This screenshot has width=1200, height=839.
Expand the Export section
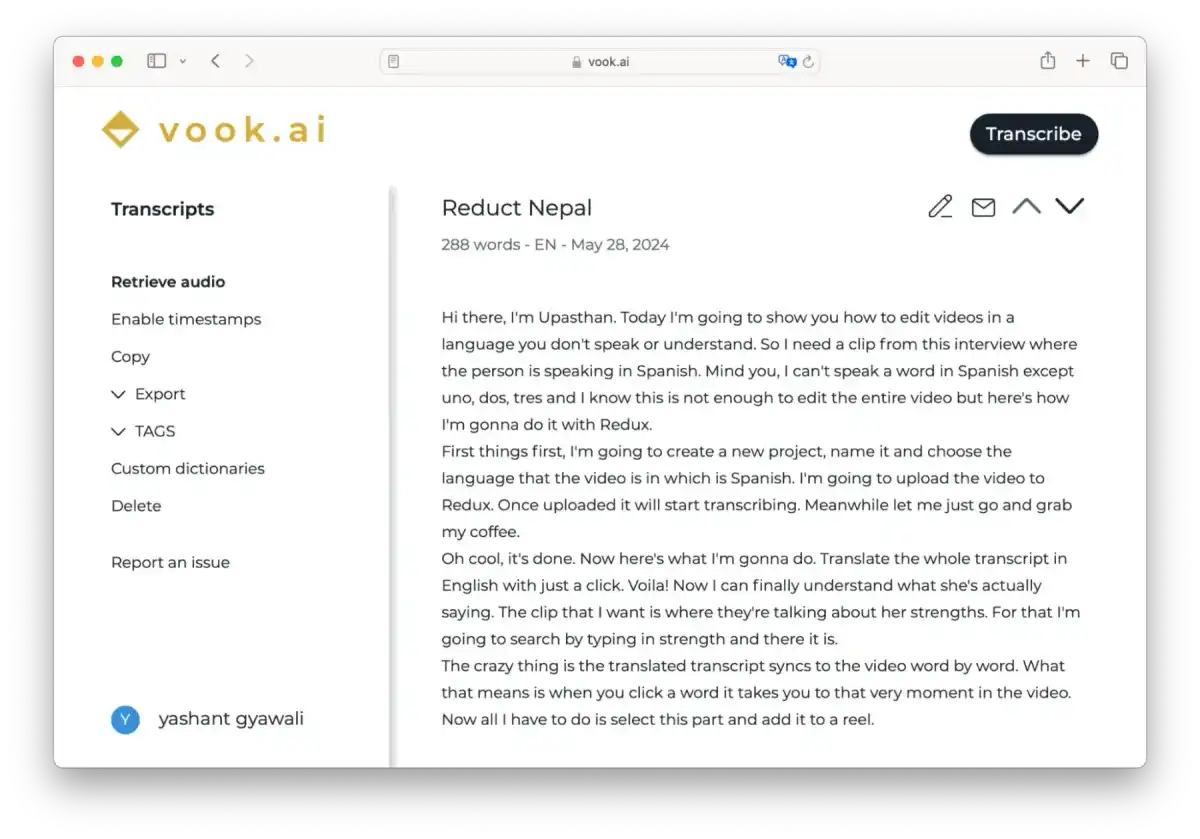(x=148, y=394)
